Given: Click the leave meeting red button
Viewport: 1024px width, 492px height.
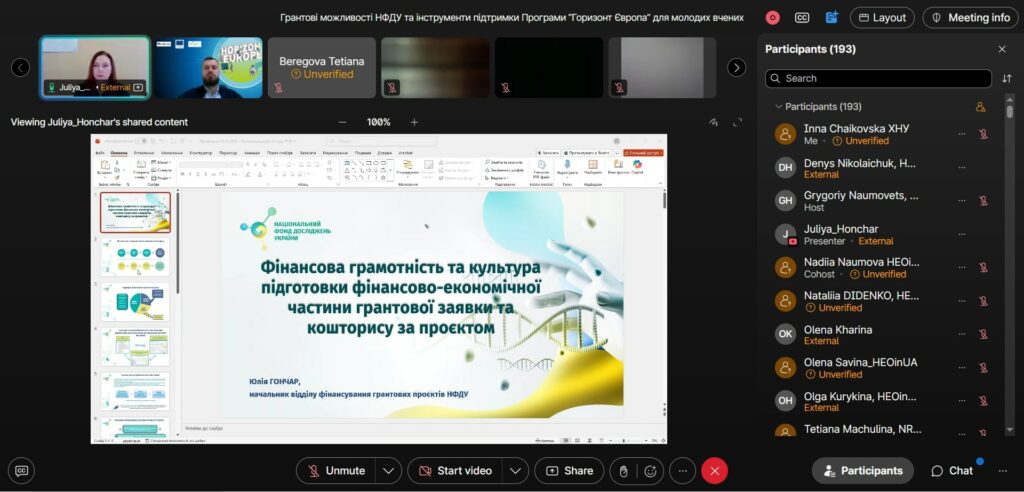Looking at the screenshot, I should tap(714, 471).
